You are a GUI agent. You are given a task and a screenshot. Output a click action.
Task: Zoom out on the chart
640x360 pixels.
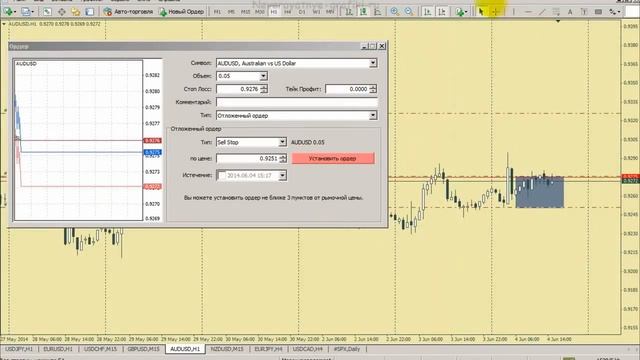coord(409,12)
